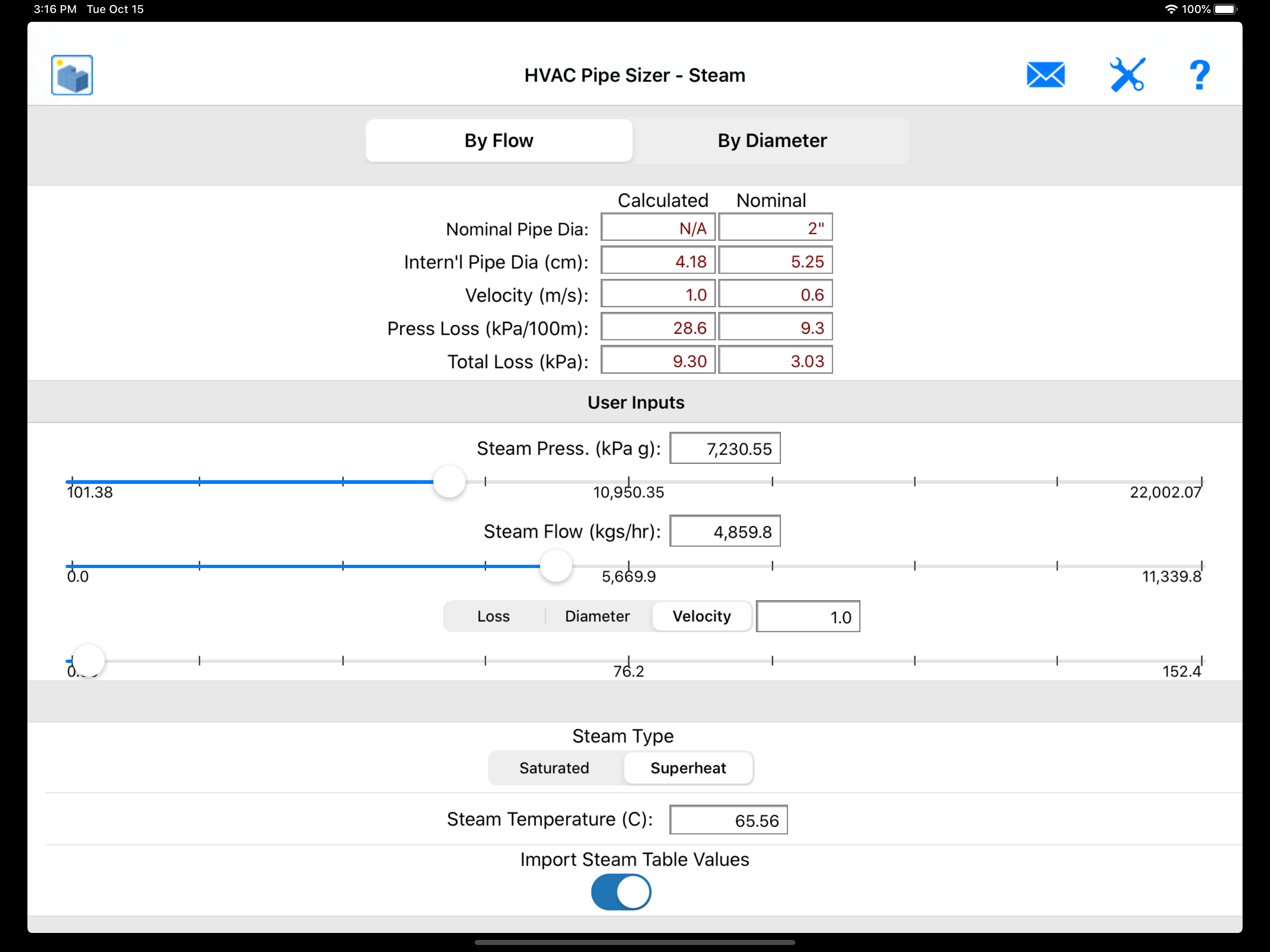Tap the Steam Type heading
This screenshot has width=1270, height=952.
[x=622, y=736]
